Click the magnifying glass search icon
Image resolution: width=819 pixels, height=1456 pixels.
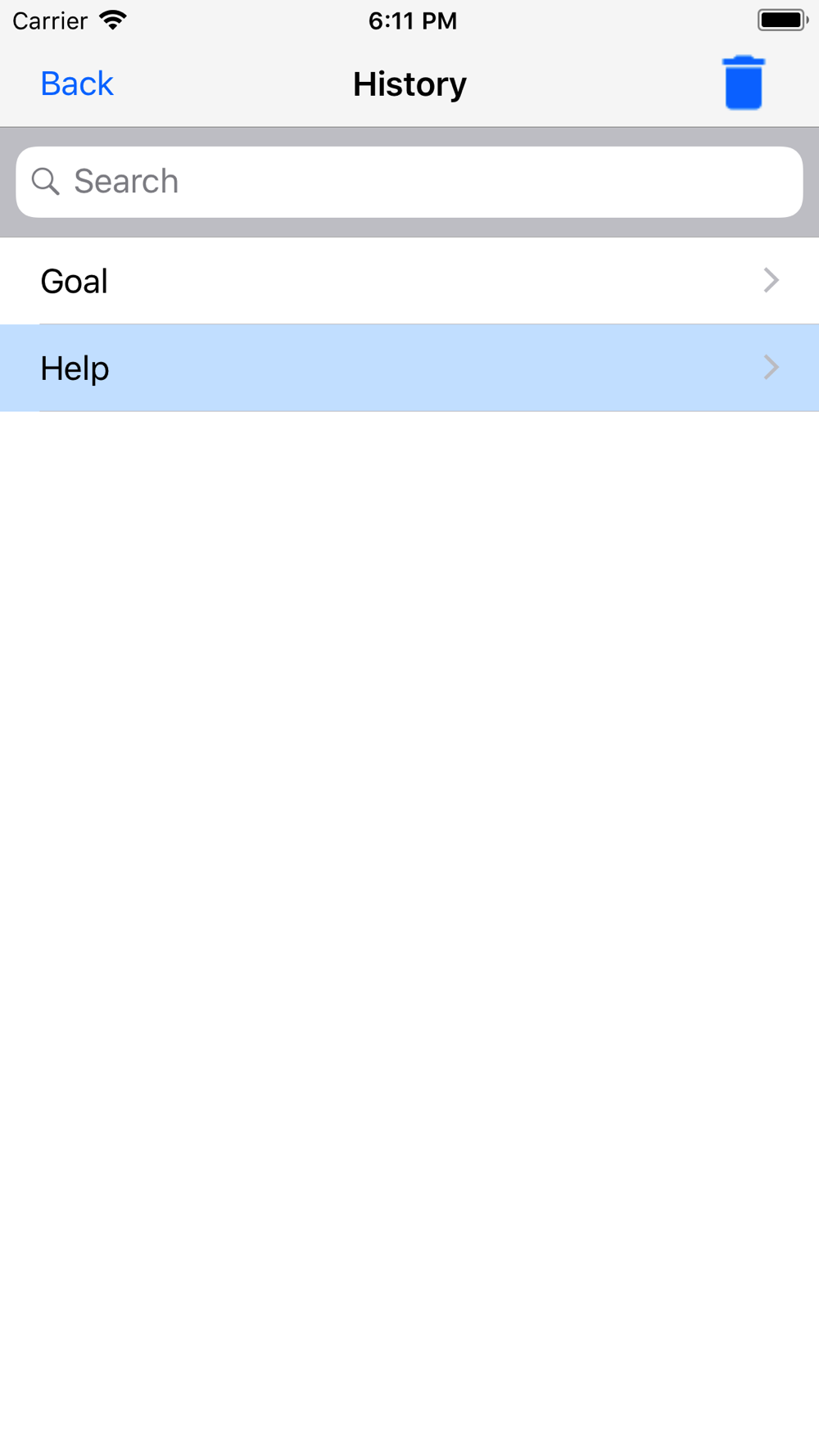coord(46,181)
